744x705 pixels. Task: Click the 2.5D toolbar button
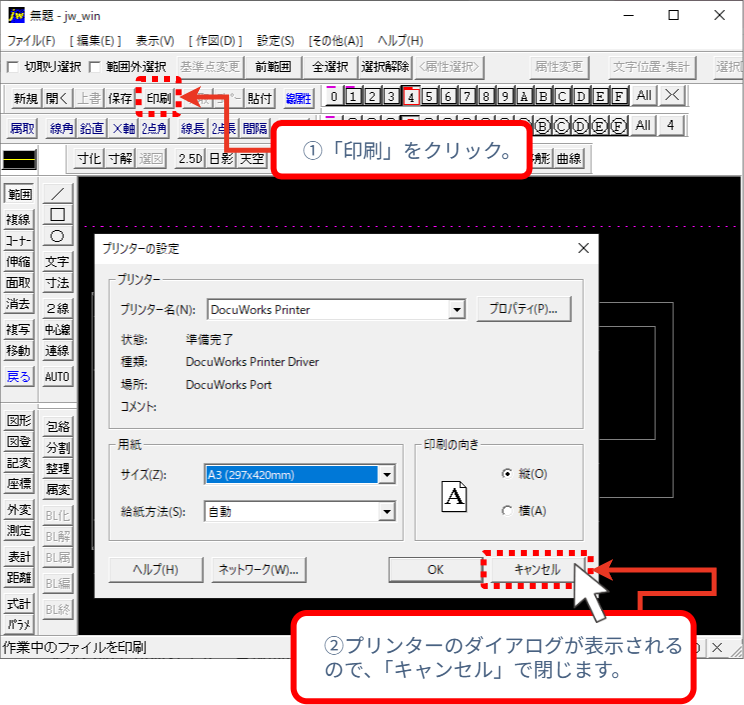pyautogui.click(x=190, y=158)
